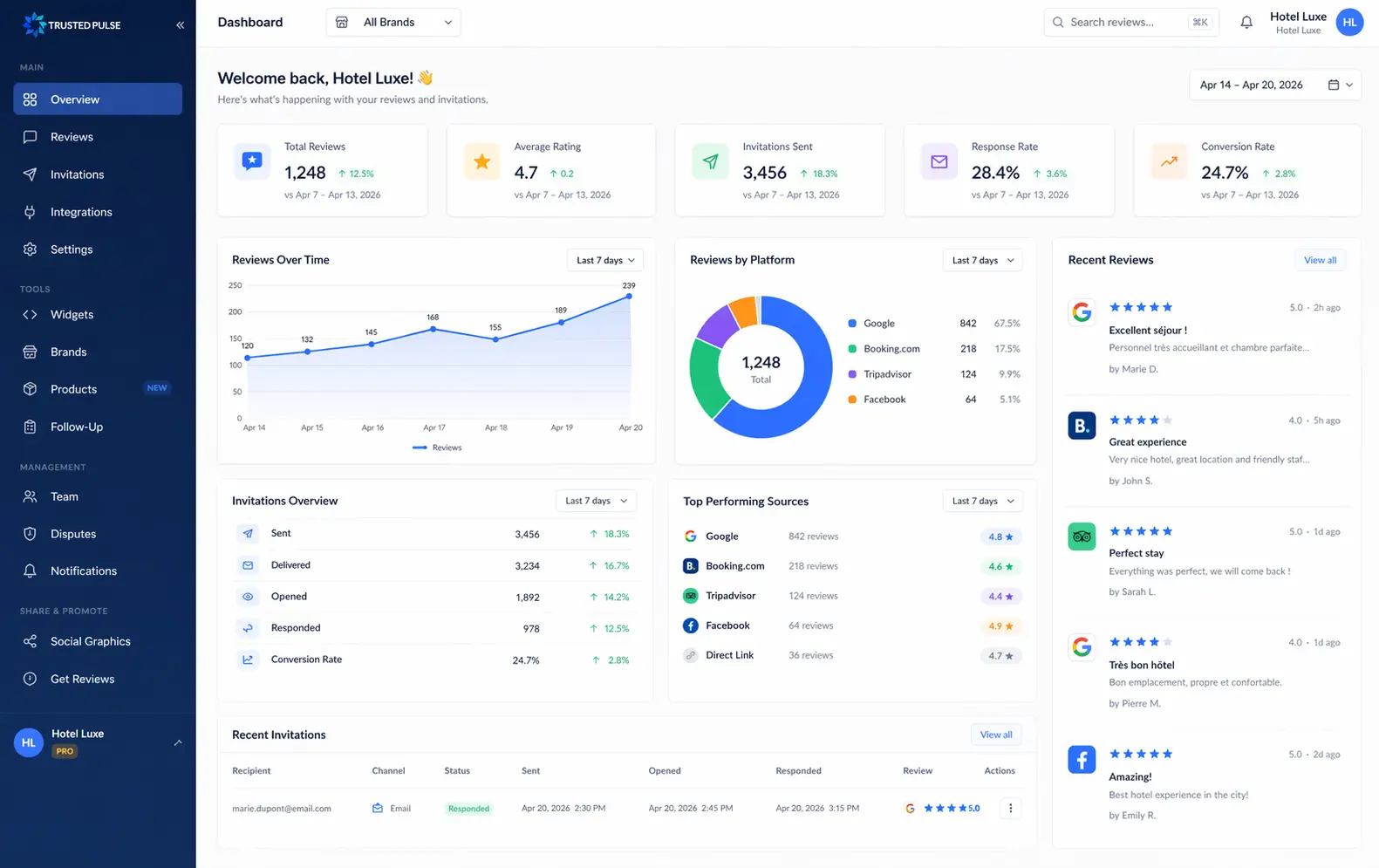This screenshot has height=868, width=1379.
Task: Click the Facebook icon in Top Performing Sources
Action: pos(690,625)
